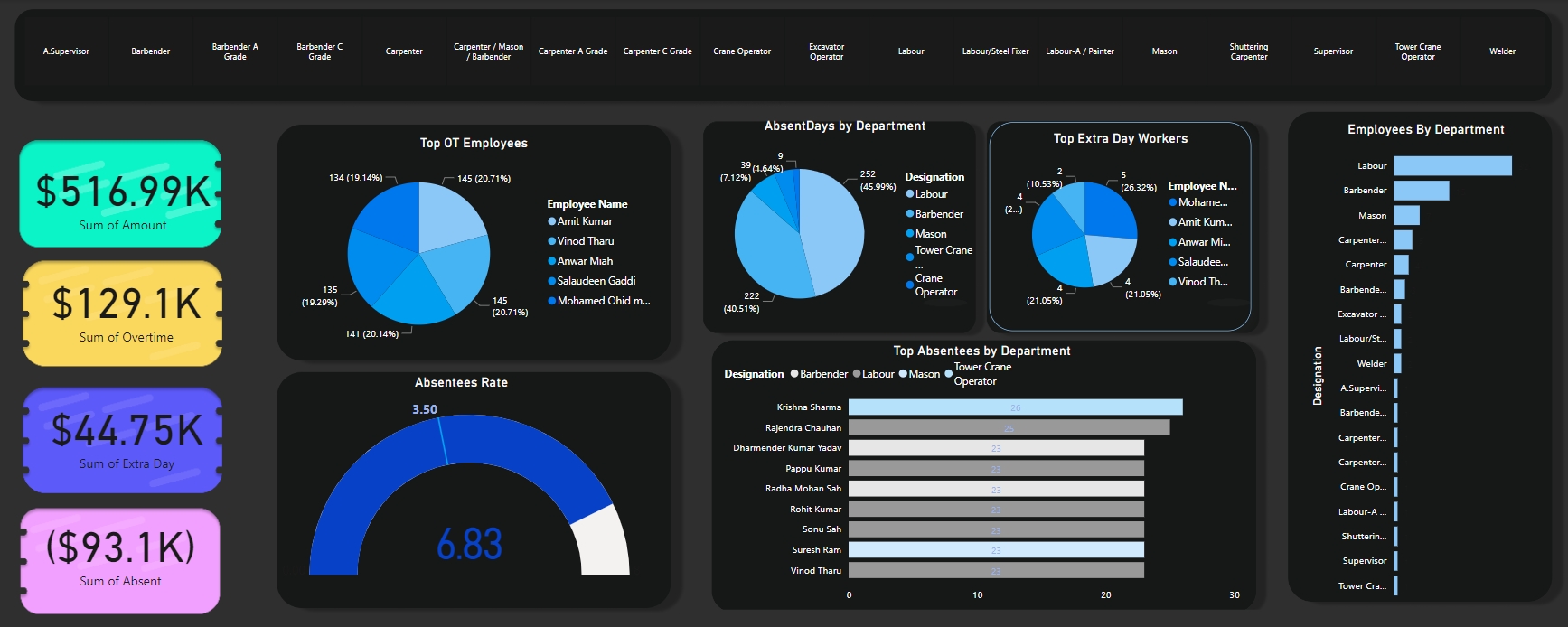The width and height of the screenshot is (1568, 627).
Task: Select the A.Supervisor slicer tile
Action: [x=66, y=51]
